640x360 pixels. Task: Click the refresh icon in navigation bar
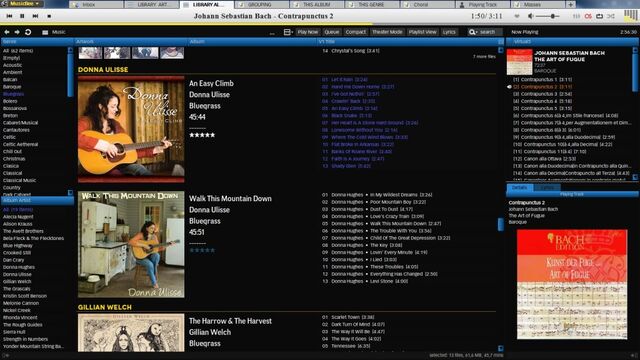point(28,32)
